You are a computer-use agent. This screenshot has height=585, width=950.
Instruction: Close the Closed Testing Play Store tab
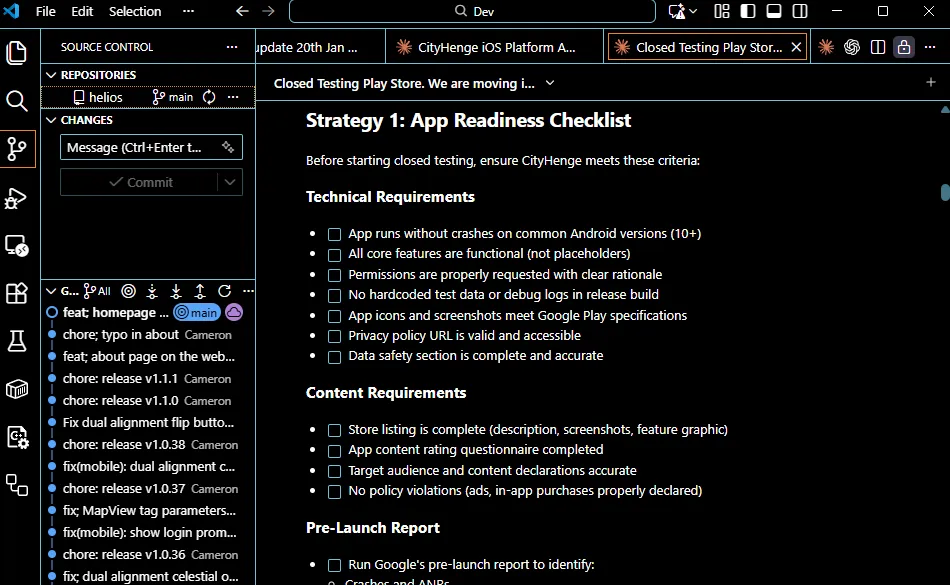click(x=796, y=47)
